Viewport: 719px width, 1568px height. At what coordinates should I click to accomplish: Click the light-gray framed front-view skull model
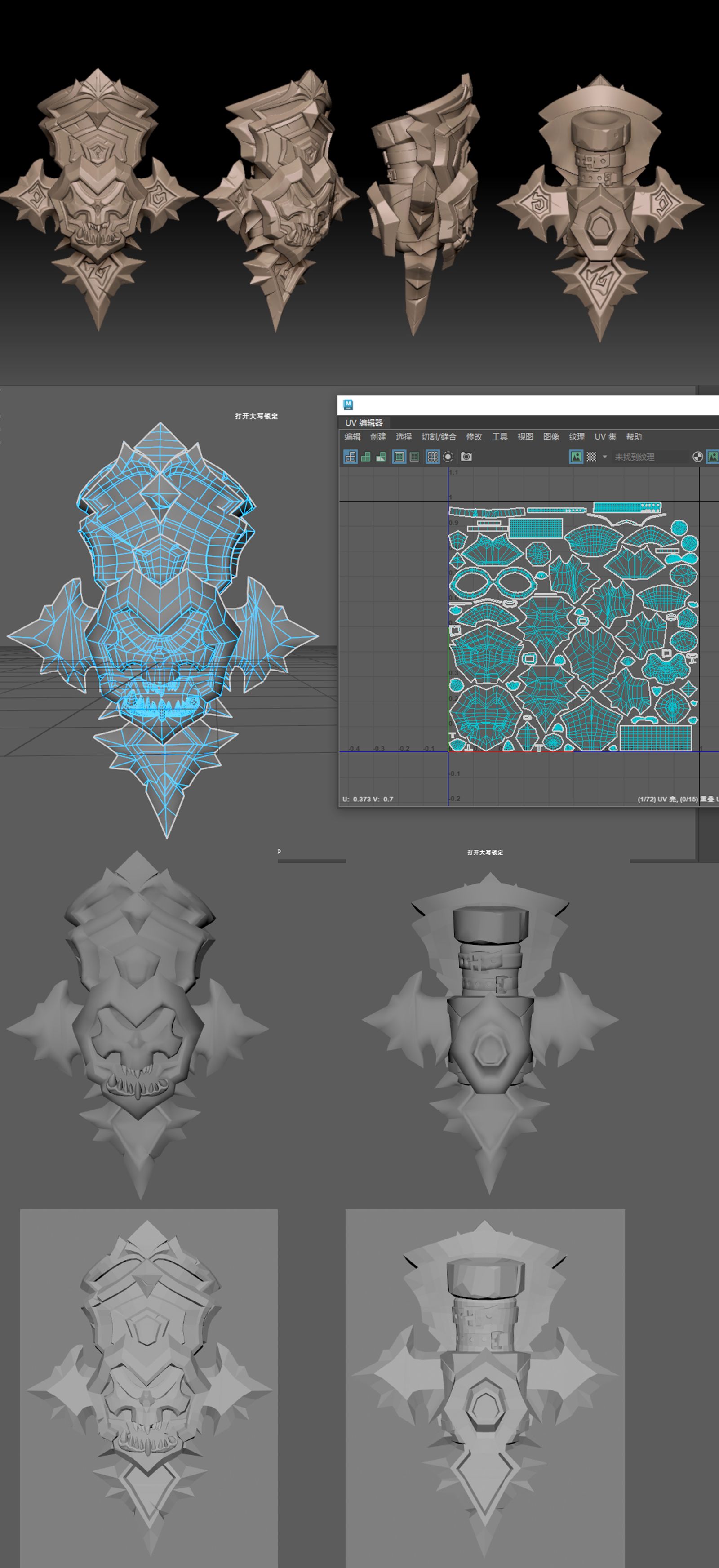pos(149,1388)
